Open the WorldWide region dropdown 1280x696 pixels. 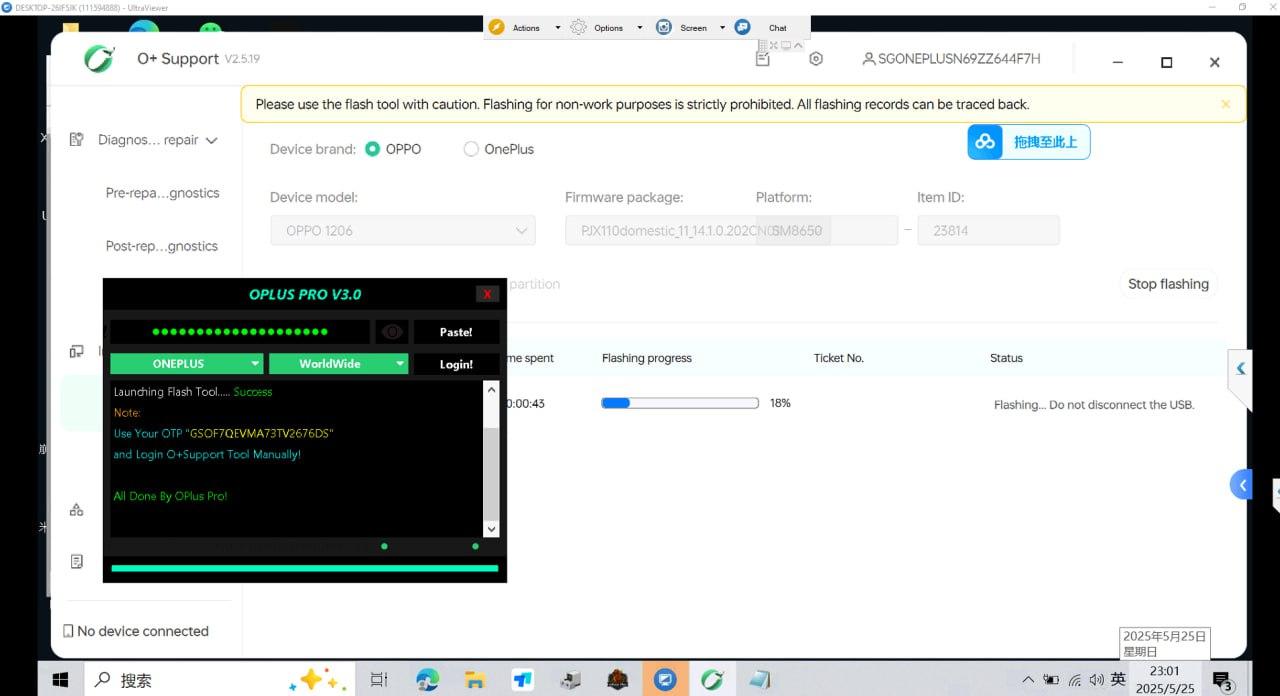coord(338,364)
